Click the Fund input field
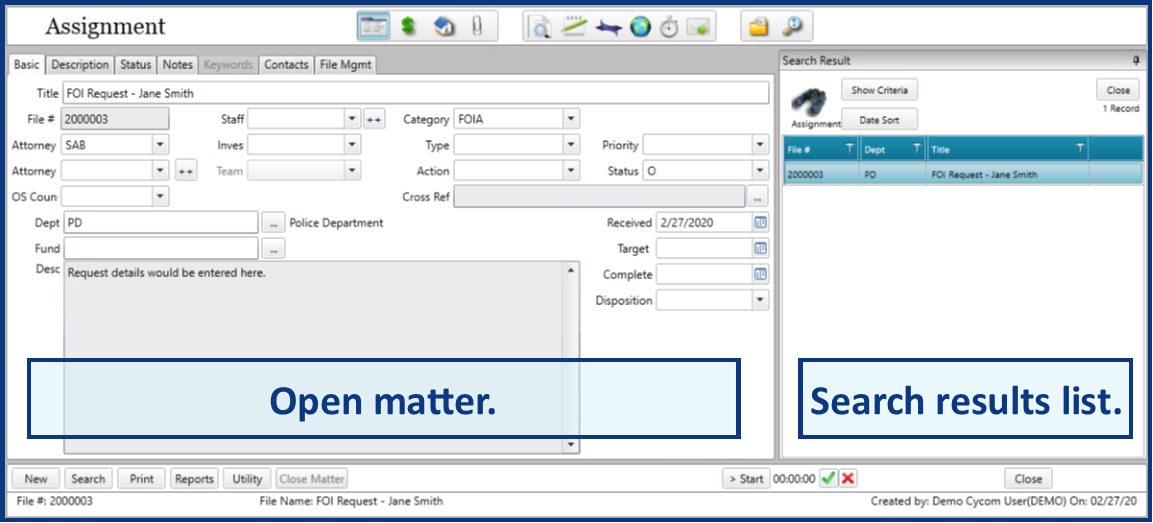The image size is (1153, 523). tap(160, 249)
